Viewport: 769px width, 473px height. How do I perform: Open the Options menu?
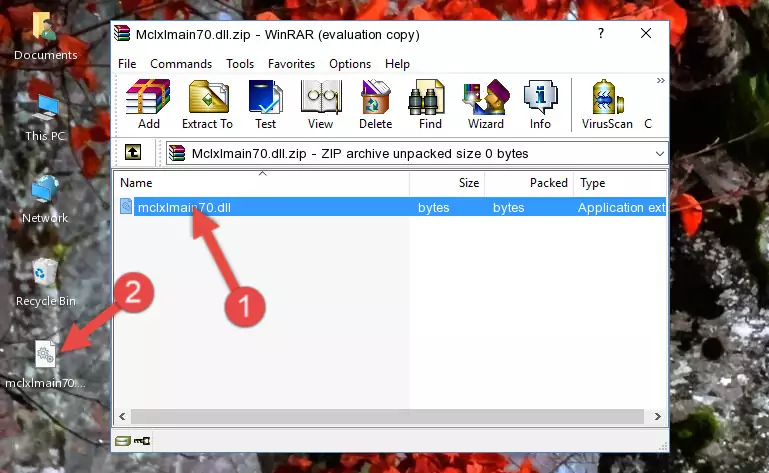(x=350, y=64)
